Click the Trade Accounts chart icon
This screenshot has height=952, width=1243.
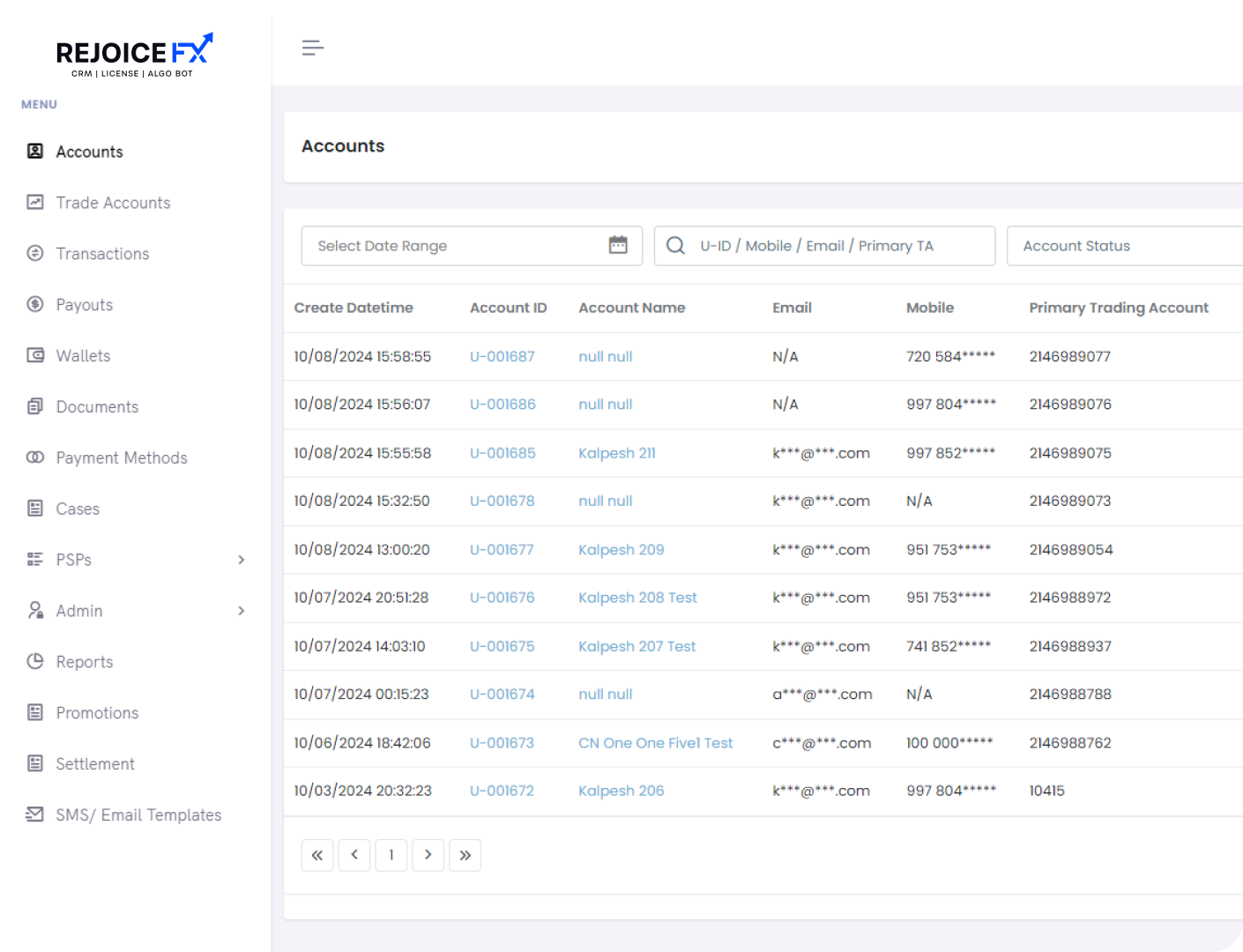[x=35, y=202]
